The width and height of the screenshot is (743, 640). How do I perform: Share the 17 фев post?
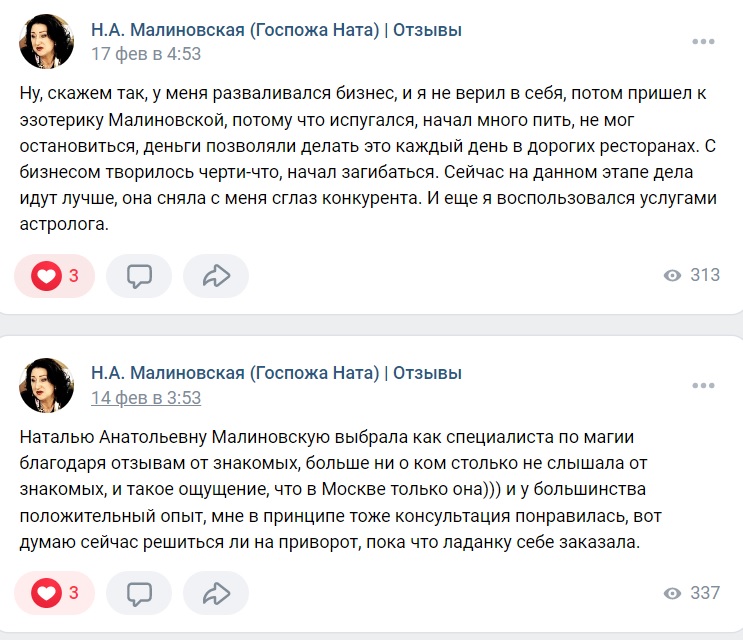tap(216, 276)
